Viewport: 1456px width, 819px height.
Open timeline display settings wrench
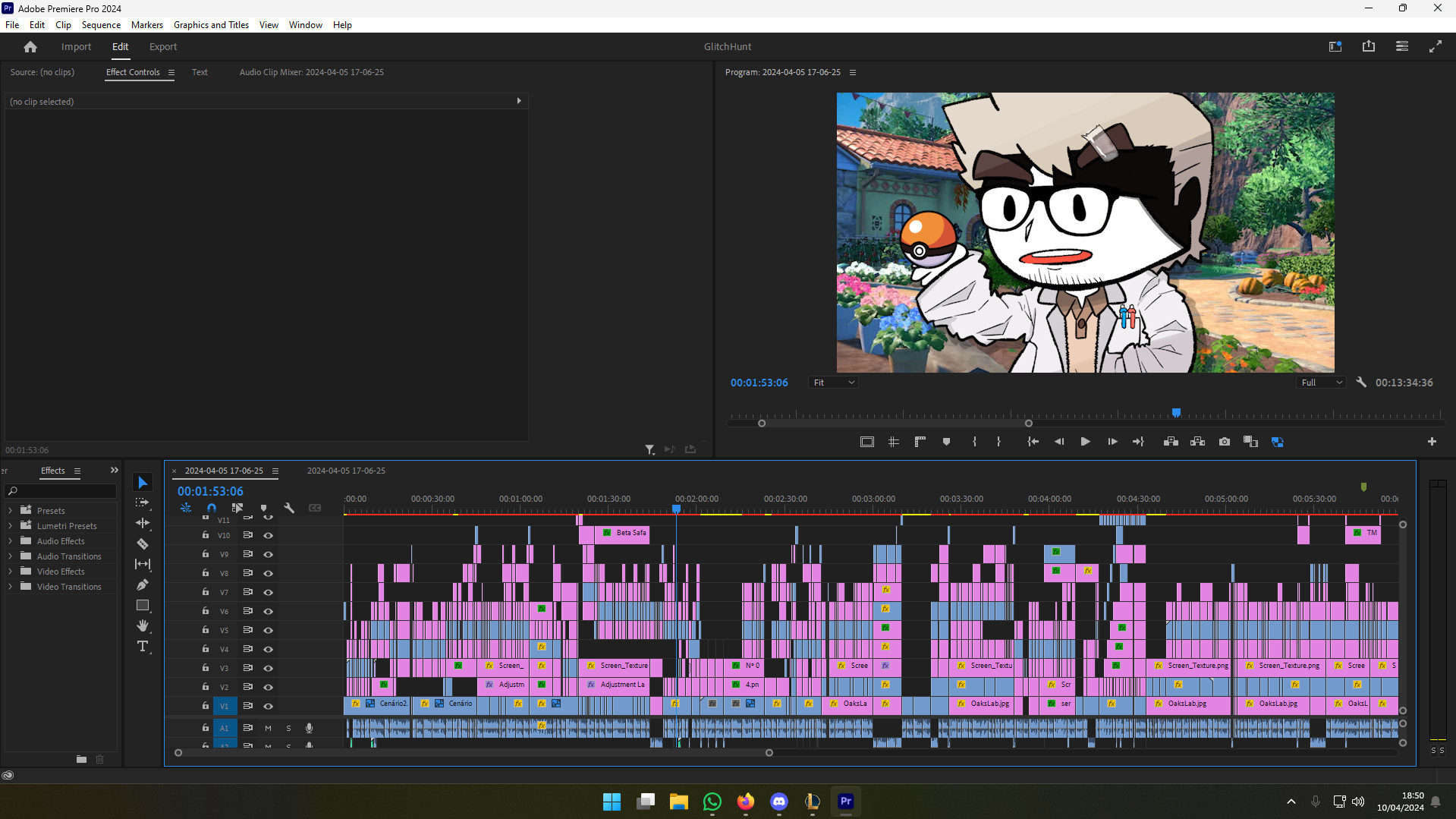[289, 508]
